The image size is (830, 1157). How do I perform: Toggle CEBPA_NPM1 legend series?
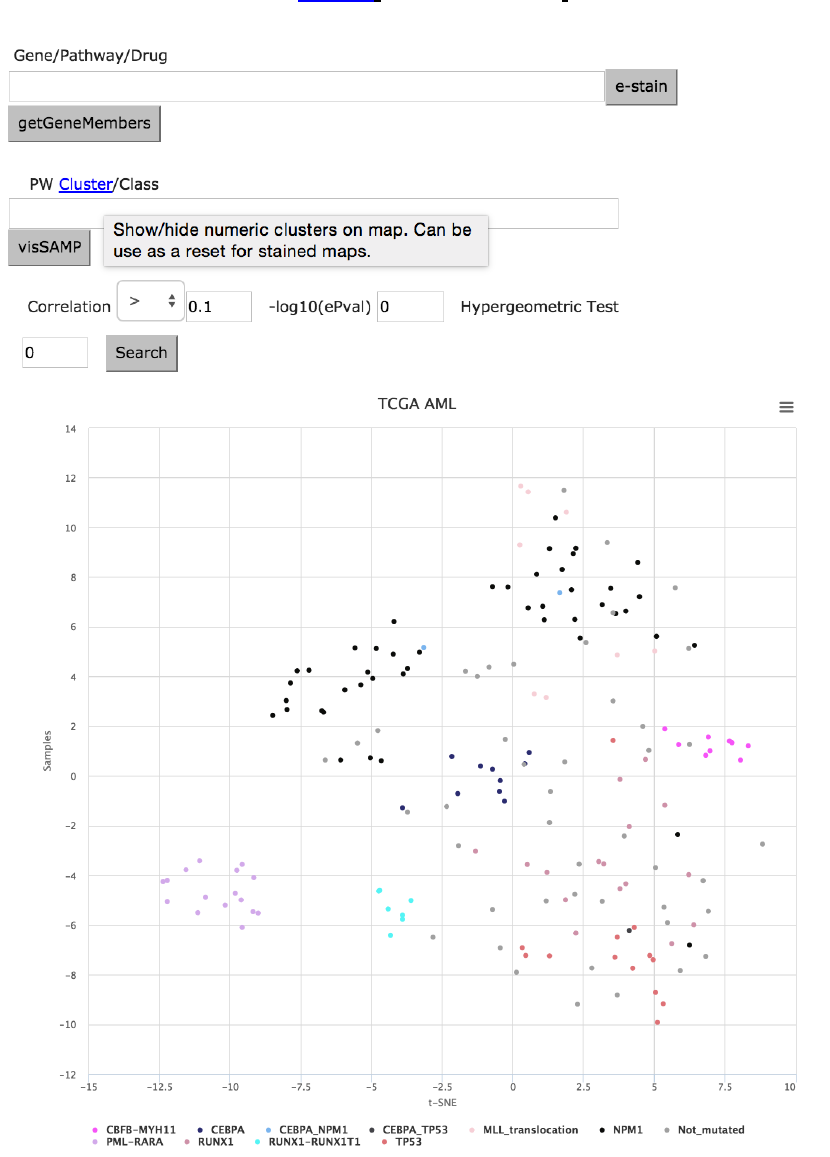tap(312, 1129)
